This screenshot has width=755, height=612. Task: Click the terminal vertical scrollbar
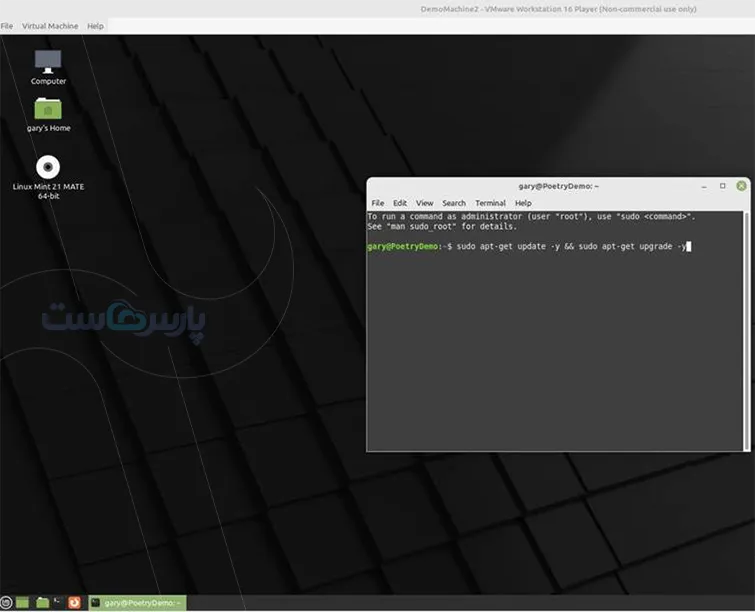pos(747,331)
